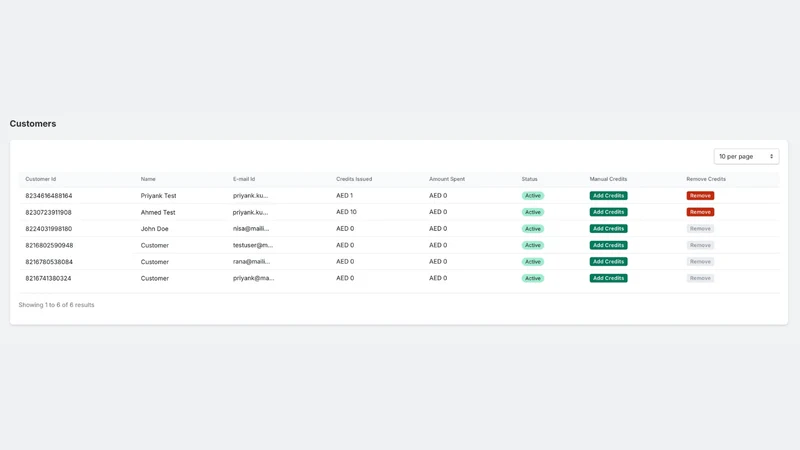
Task: Click email rana@maili...
Action: click(x=252, y=262)
